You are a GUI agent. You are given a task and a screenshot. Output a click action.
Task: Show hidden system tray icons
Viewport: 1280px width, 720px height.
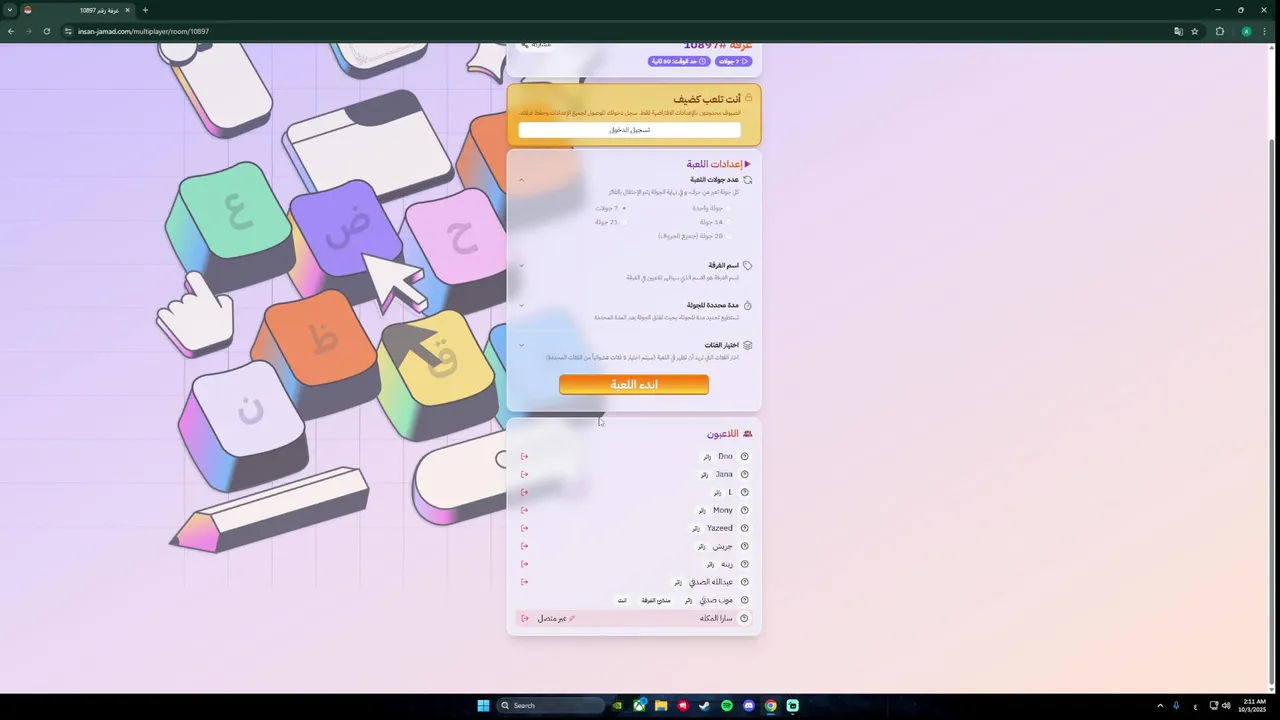tap(1160, 705)
